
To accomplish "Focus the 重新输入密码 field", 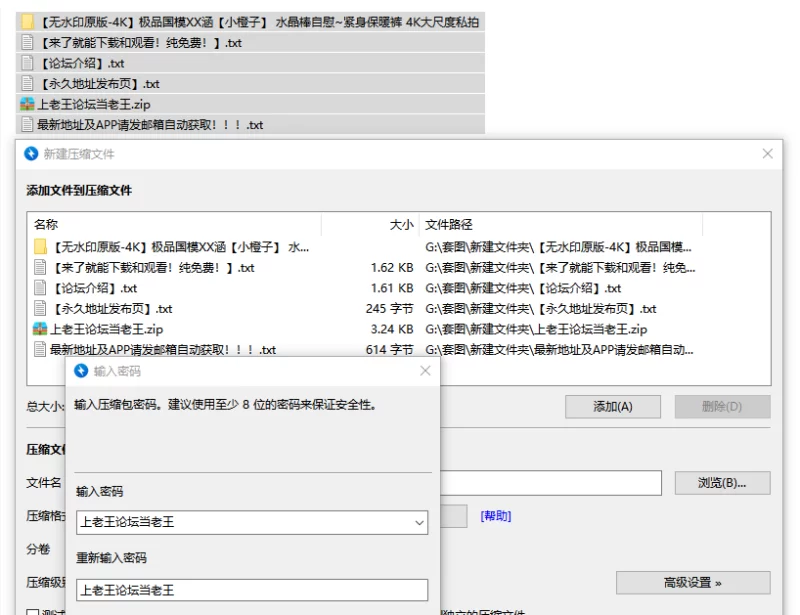I will (252, 591).
